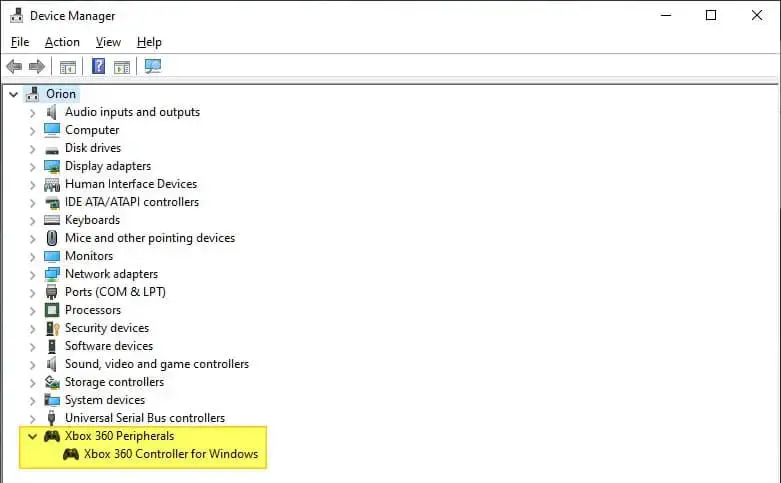Expand the Disk drives chevron
The width and height of the screenshot is (781, 483).
[32, 149]
